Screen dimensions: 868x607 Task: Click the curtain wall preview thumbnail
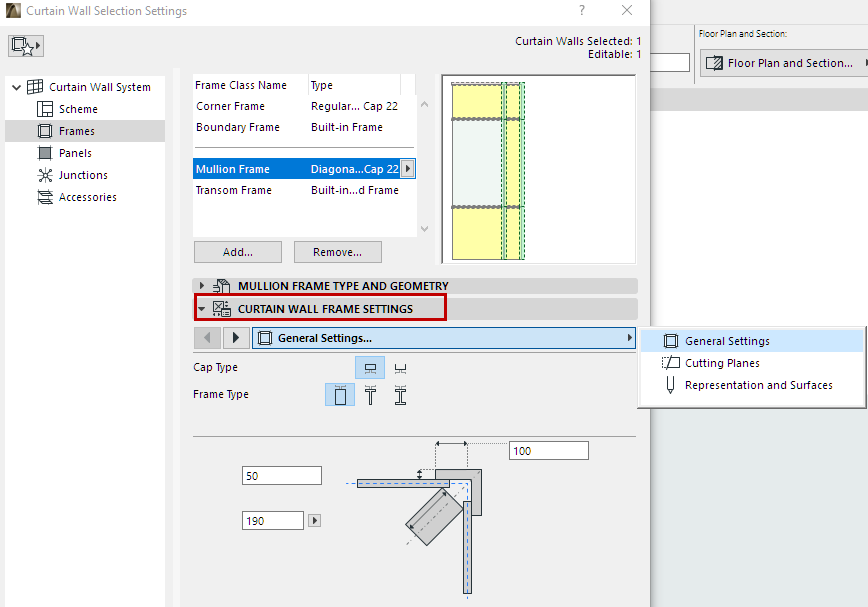[x=539, y=169]
